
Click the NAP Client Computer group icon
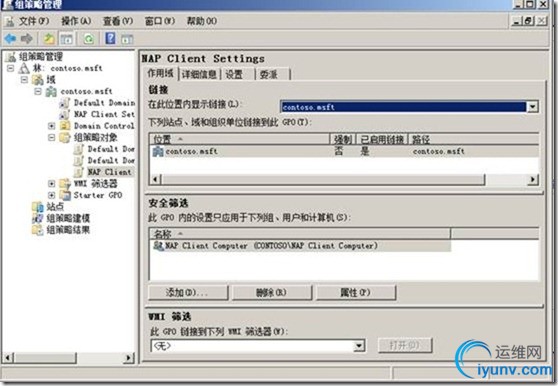[x=158, y=246]
